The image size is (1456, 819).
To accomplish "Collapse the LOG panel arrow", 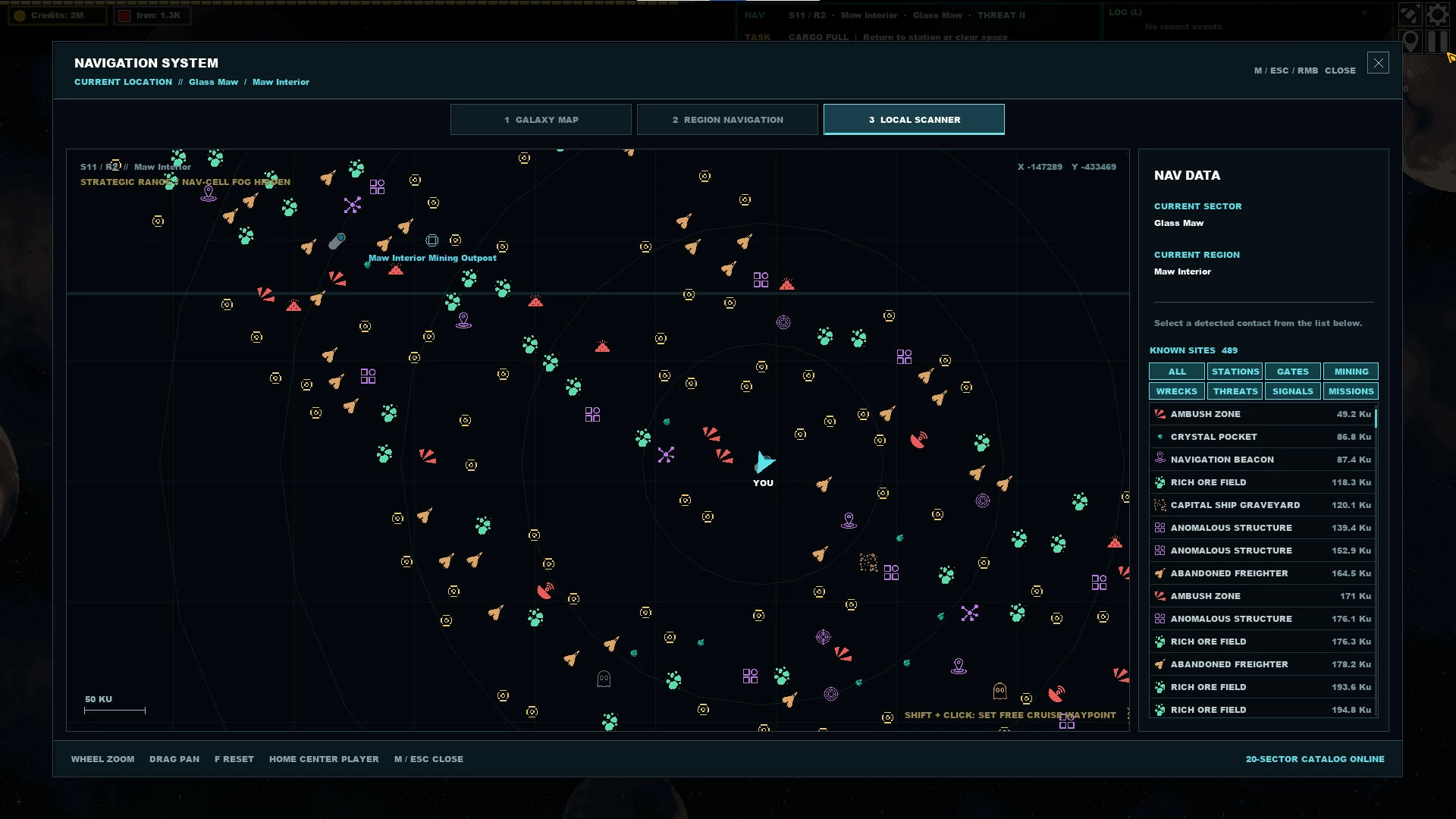I will click(1363, 13).
